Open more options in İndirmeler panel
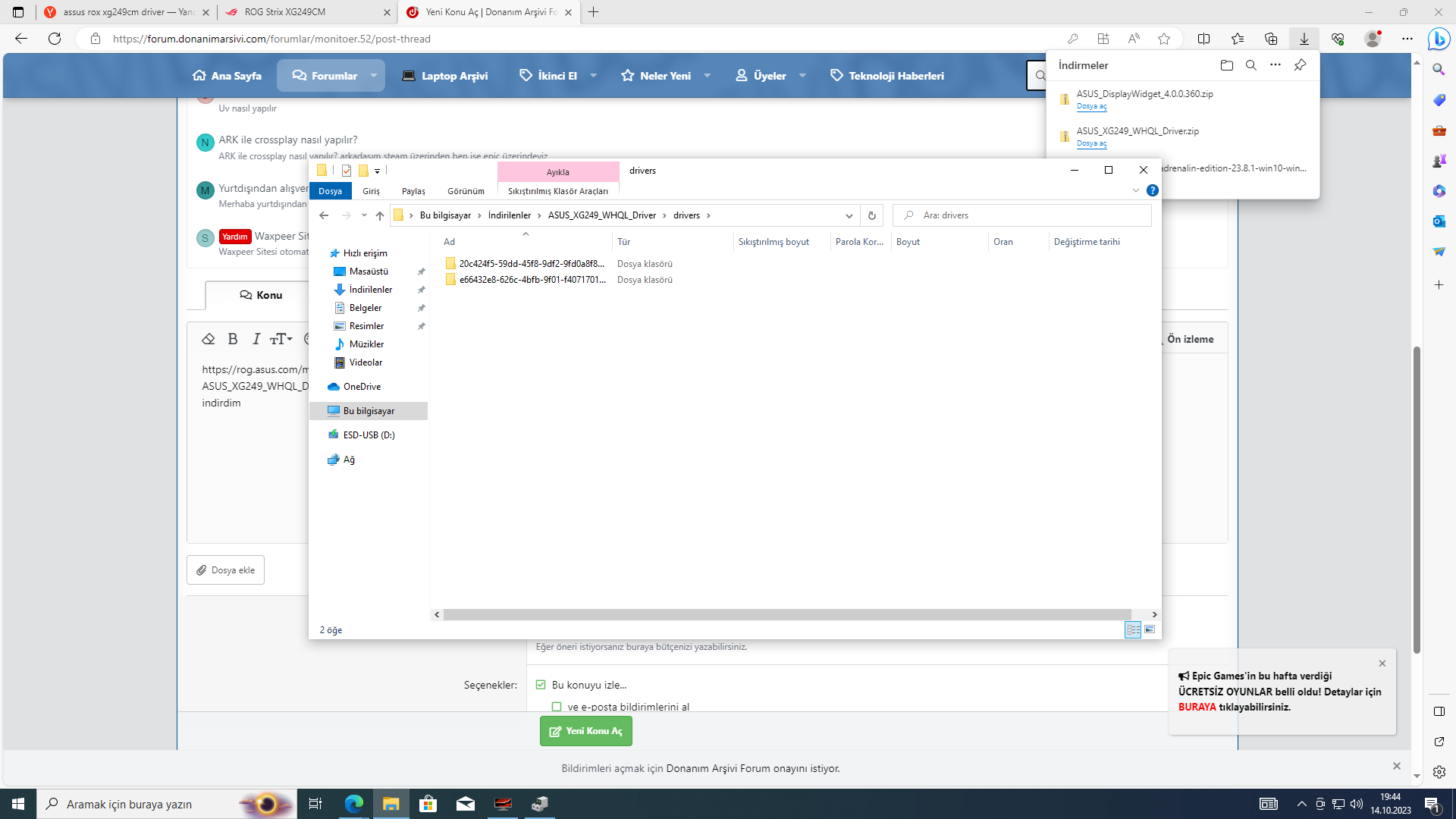 coord(1275,65)
